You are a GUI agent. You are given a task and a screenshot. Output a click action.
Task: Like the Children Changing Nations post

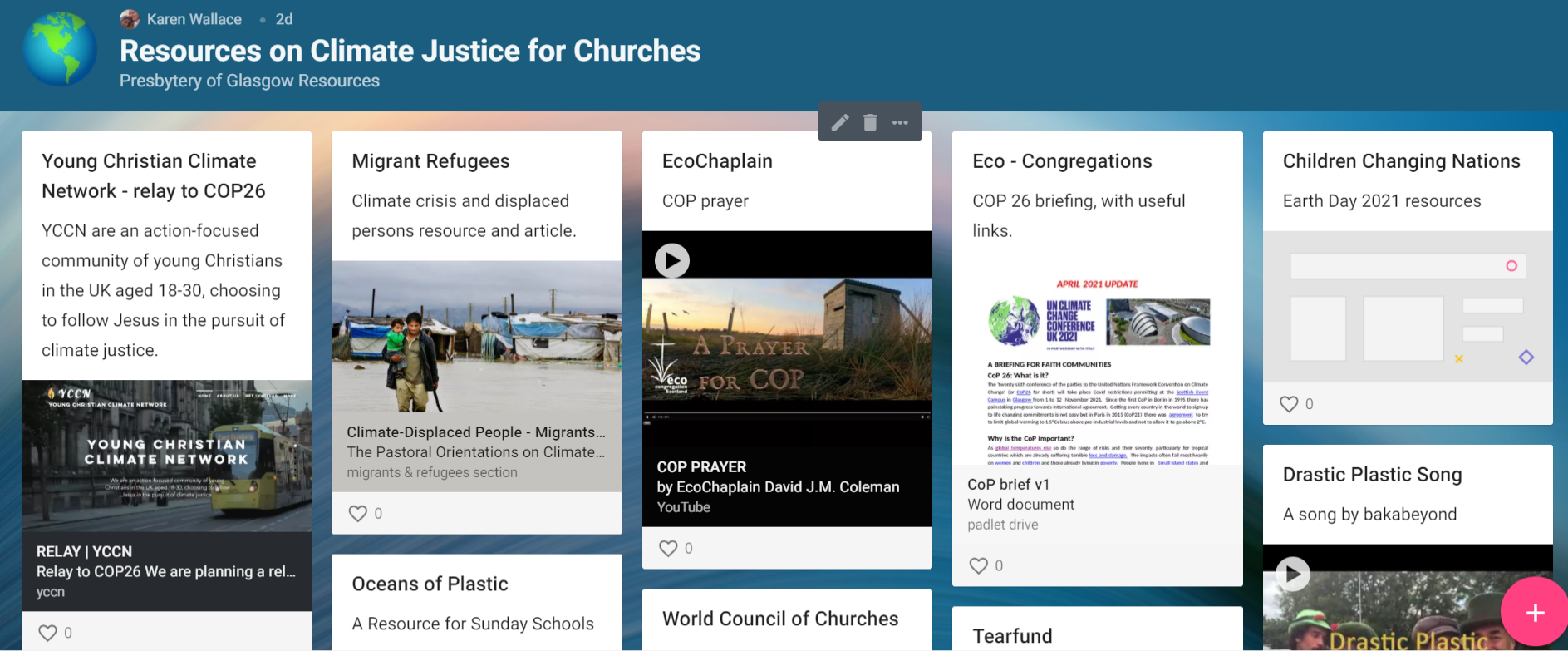pyautogui.click(x=1289, y=404)
